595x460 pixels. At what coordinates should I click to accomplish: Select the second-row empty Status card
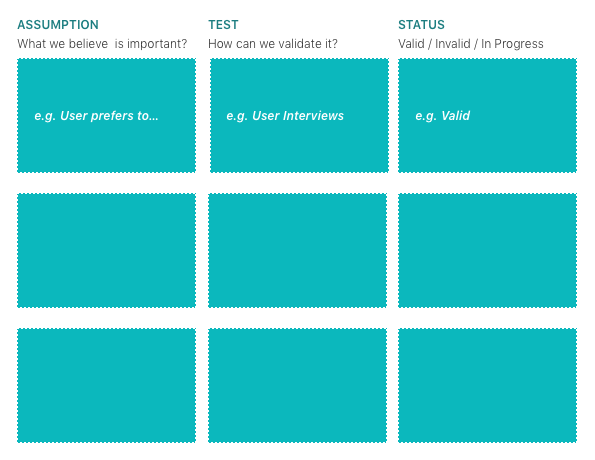(x=488, y=250)
